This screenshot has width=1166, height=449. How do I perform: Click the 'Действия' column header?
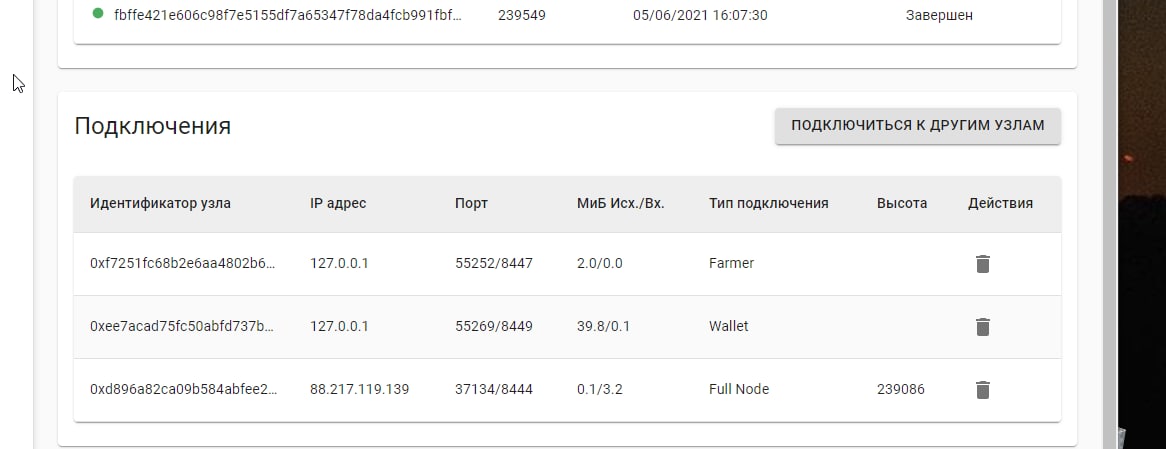click(x=1000, y=203)
